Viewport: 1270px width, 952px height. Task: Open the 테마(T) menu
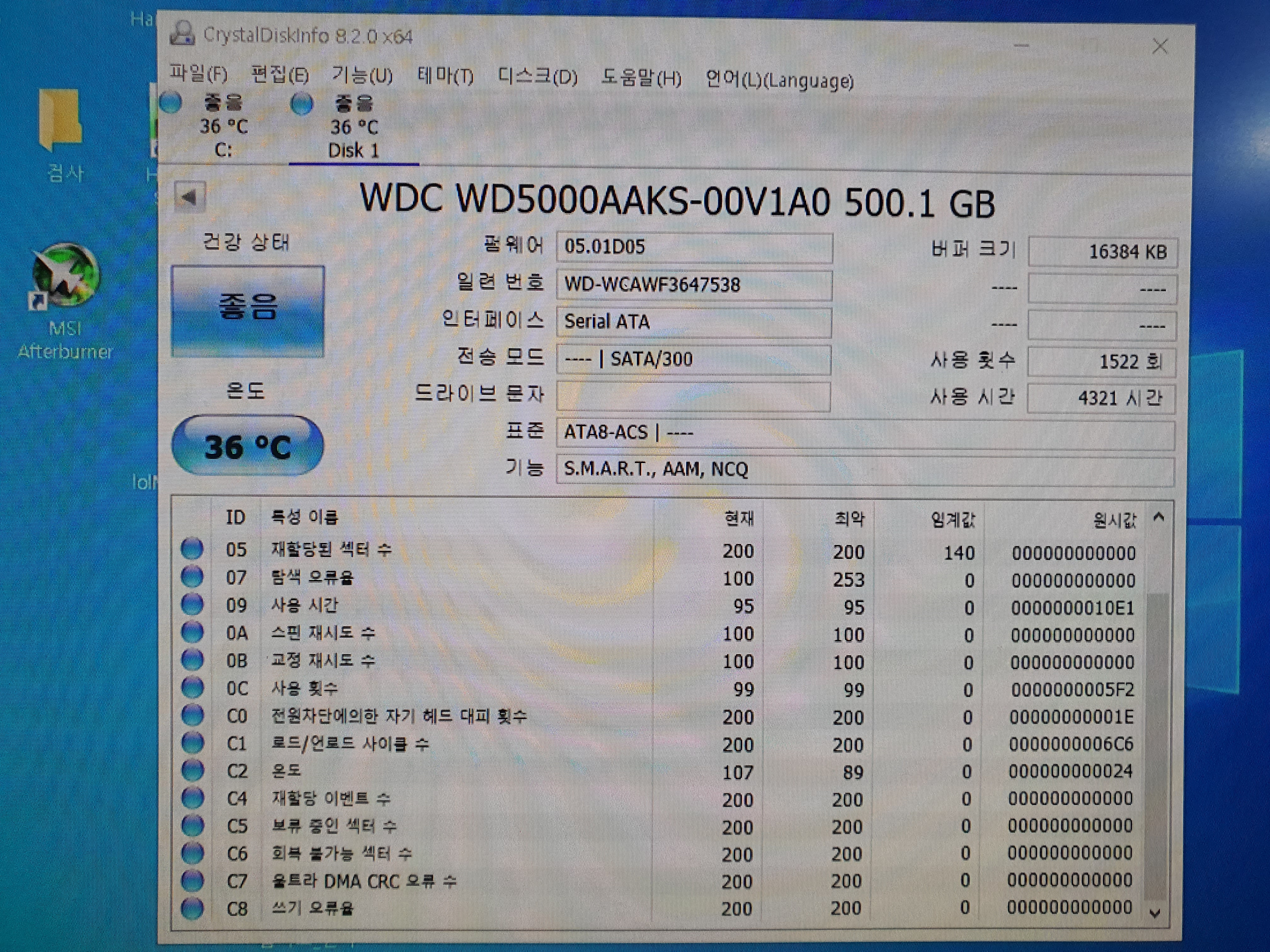click(x=445, y=76)
